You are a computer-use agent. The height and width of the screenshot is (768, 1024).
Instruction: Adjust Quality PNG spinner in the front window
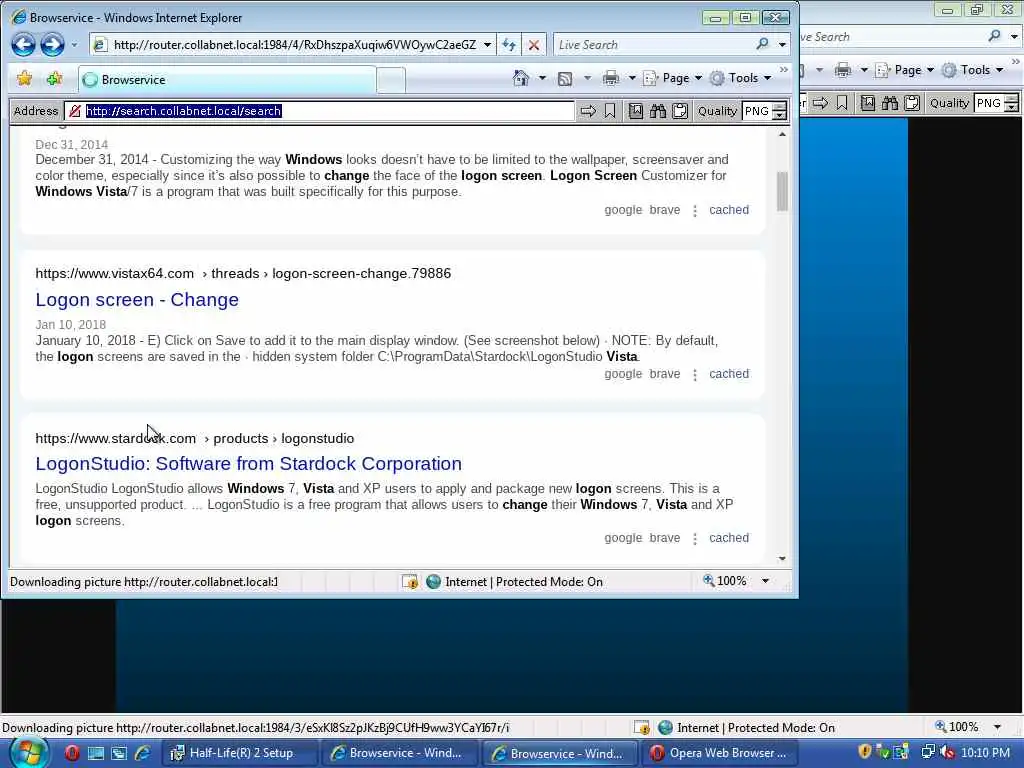point(779,111)
